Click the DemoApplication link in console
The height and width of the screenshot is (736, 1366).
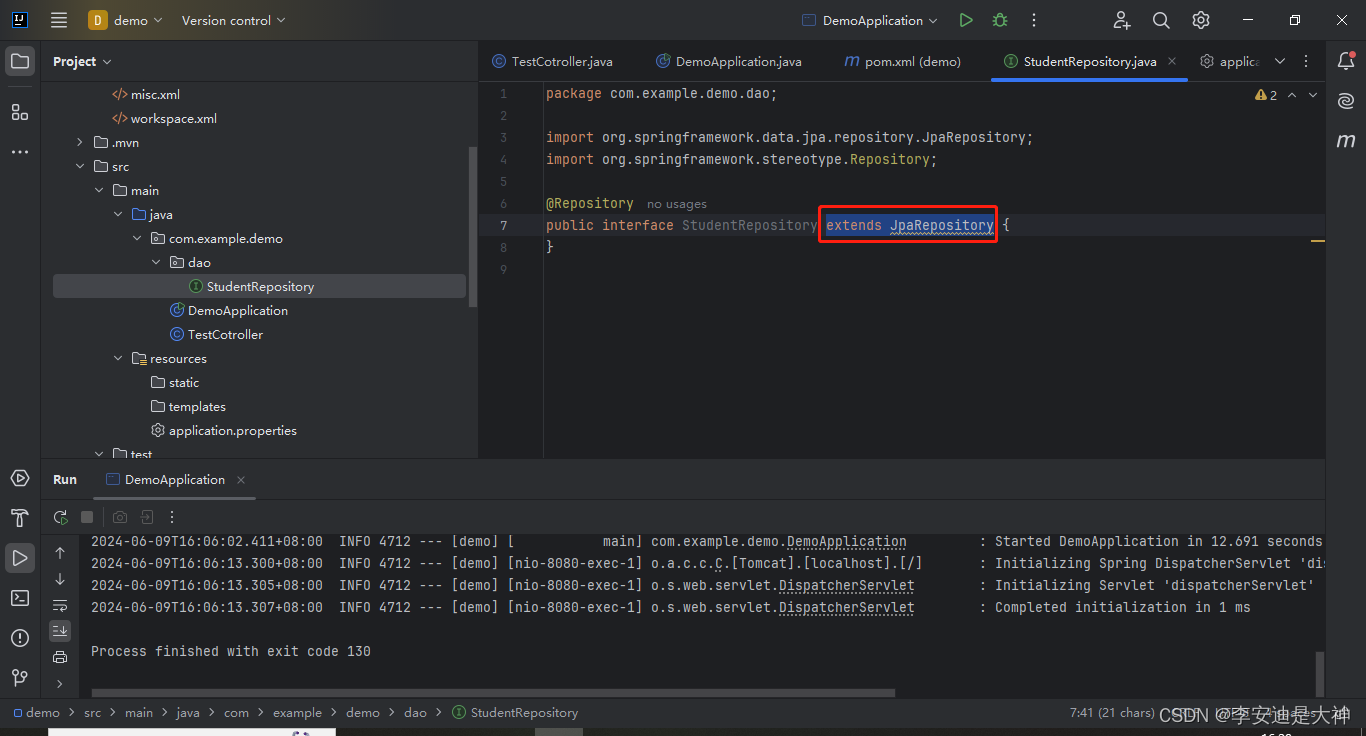(846, 541)
